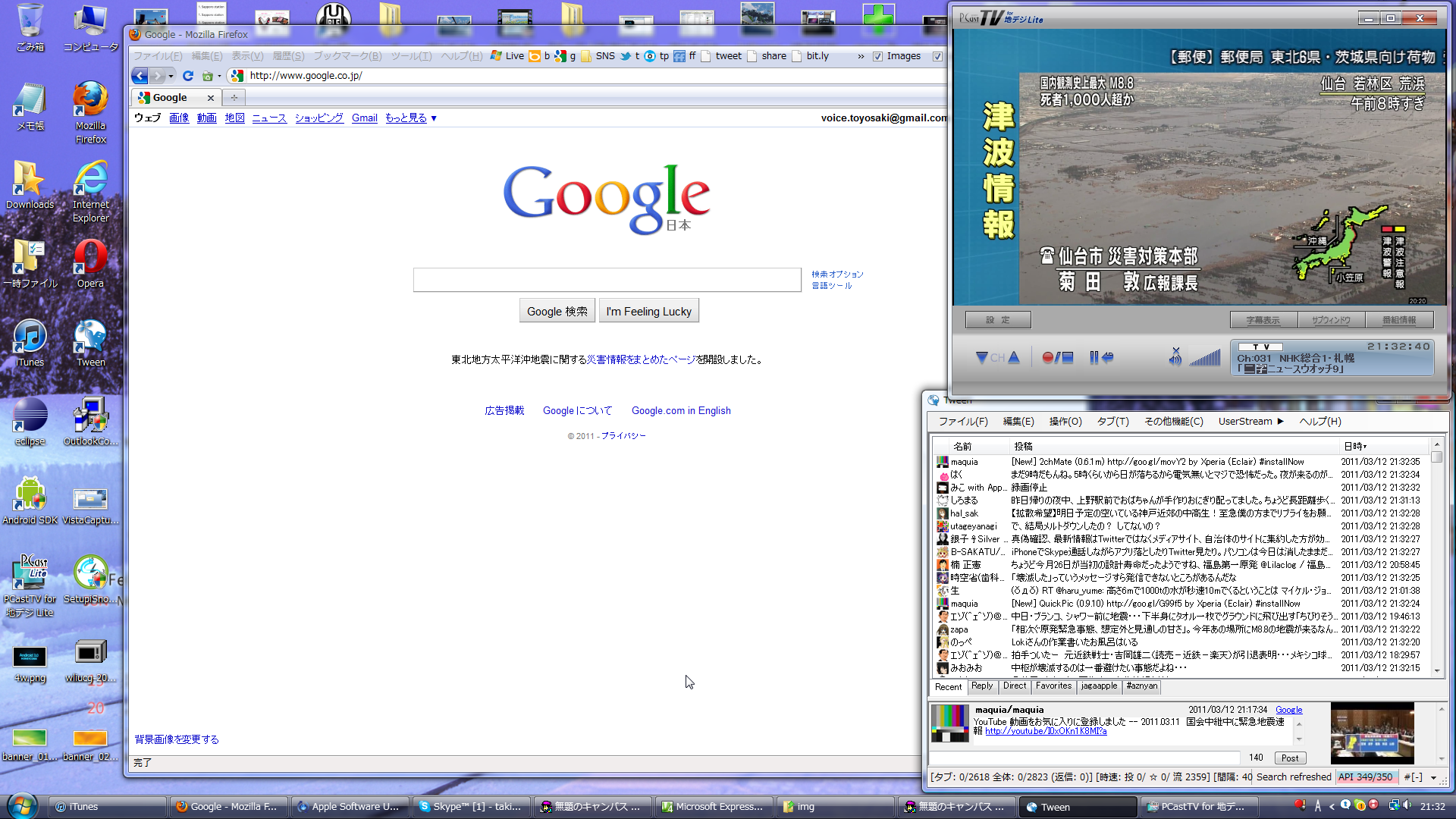
Task: Toggle the checkbox right of Images
Action: coord(937,56)
